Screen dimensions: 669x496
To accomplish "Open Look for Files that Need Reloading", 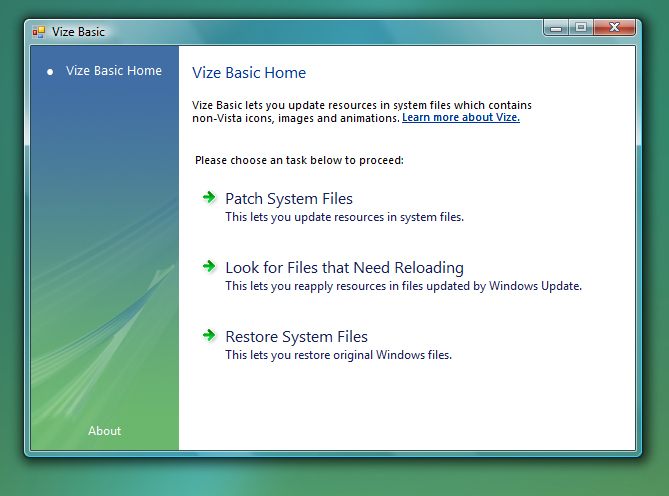I will [x=344, y=268].
